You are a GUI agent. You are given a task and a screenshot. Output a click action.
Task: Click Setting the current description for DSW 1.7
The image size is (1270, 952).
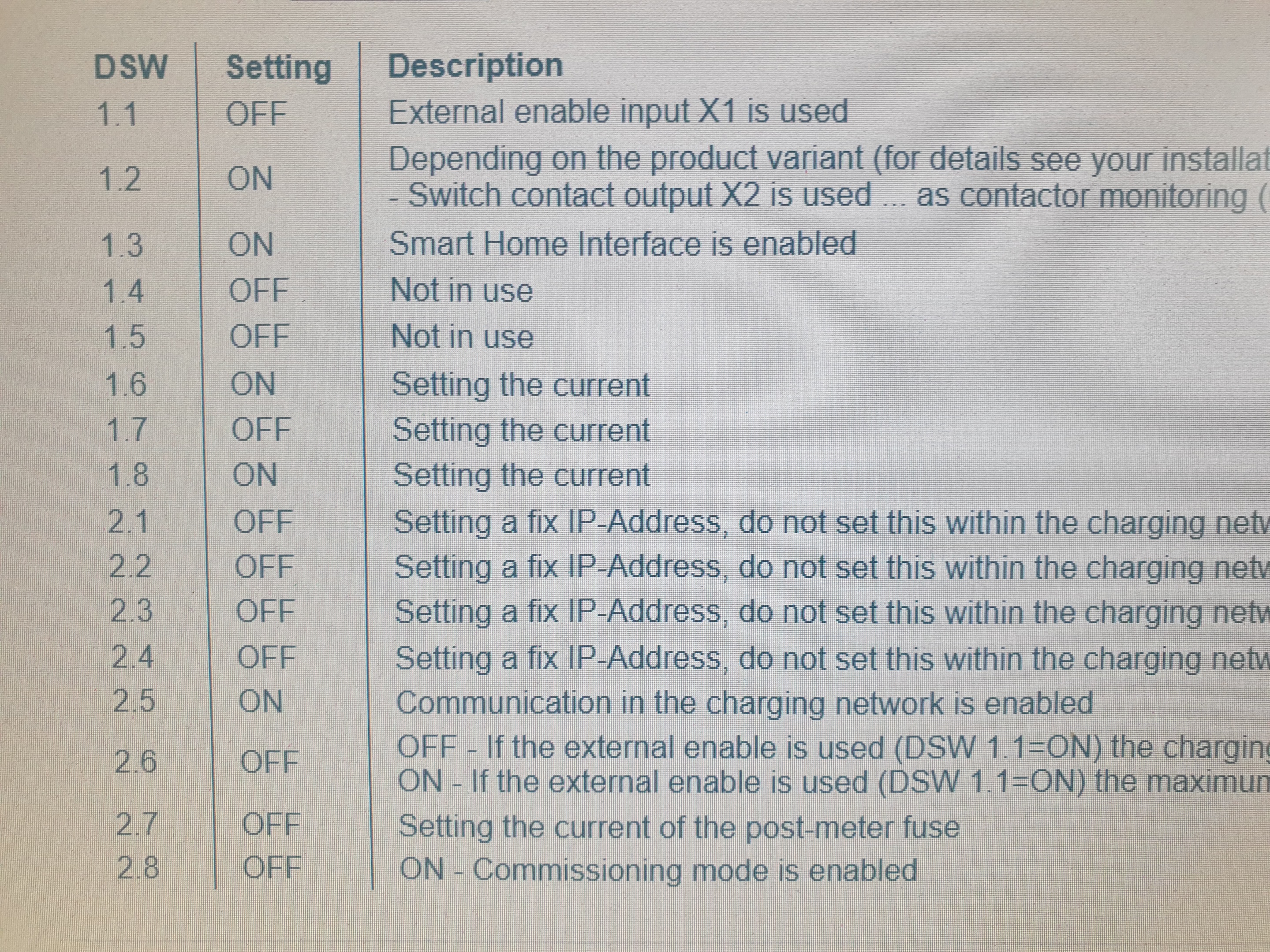click(x=521, y=430)
